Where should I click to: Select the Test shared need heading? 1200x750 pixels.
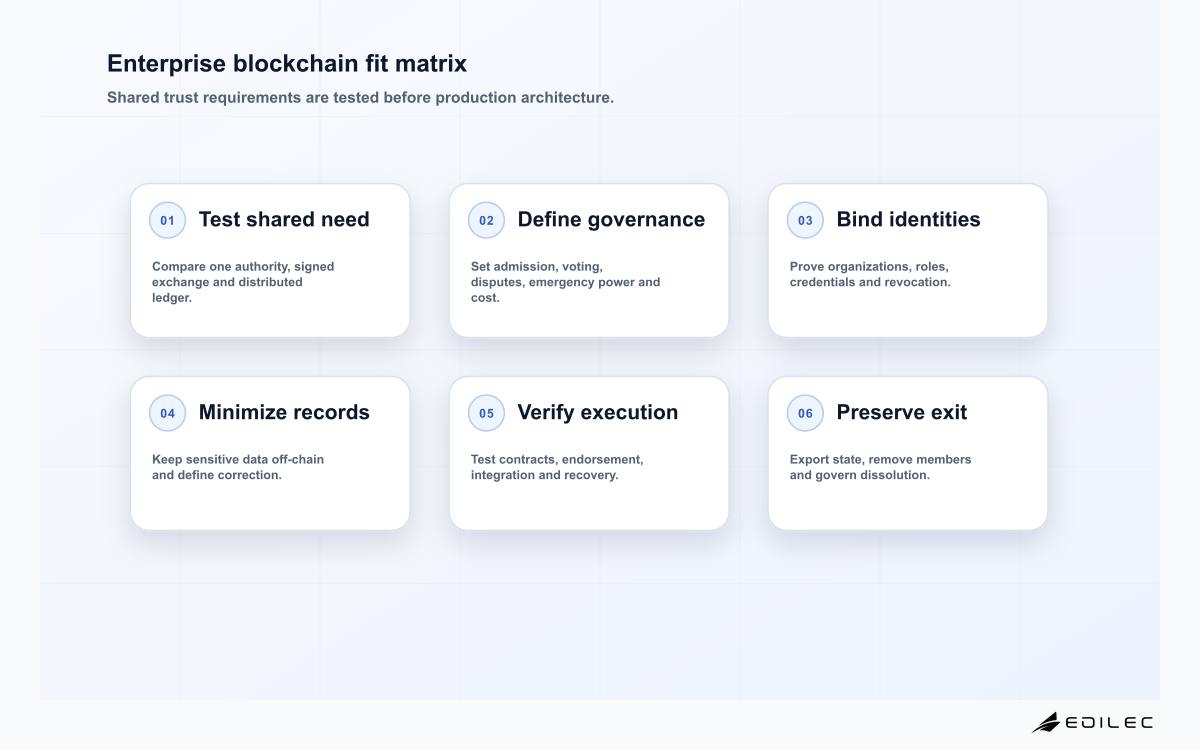[284, 220]
